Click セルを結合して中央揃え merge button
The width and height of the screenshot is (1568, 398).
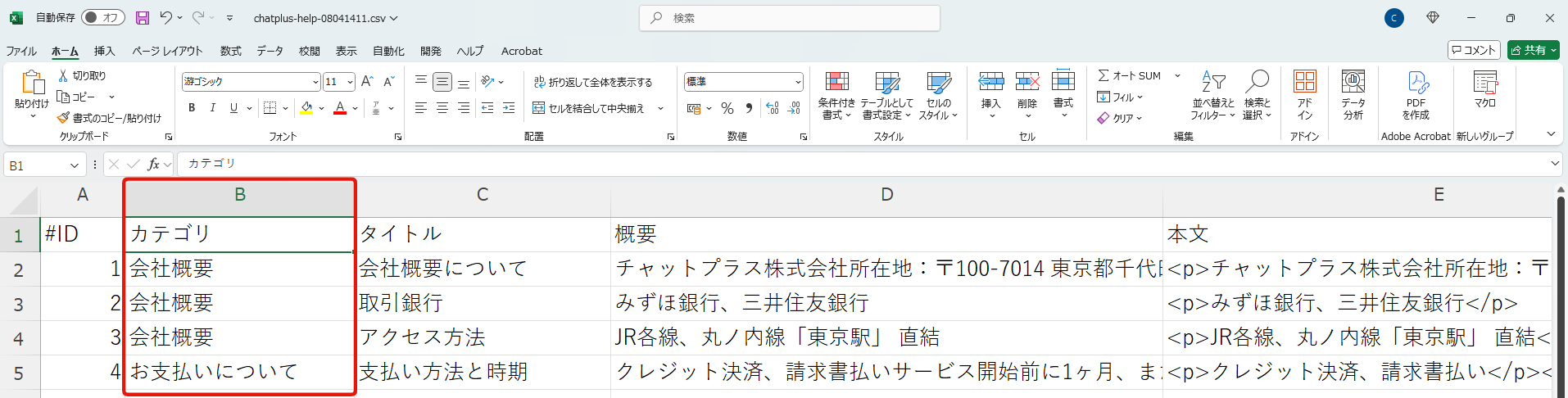click(588, 108)
